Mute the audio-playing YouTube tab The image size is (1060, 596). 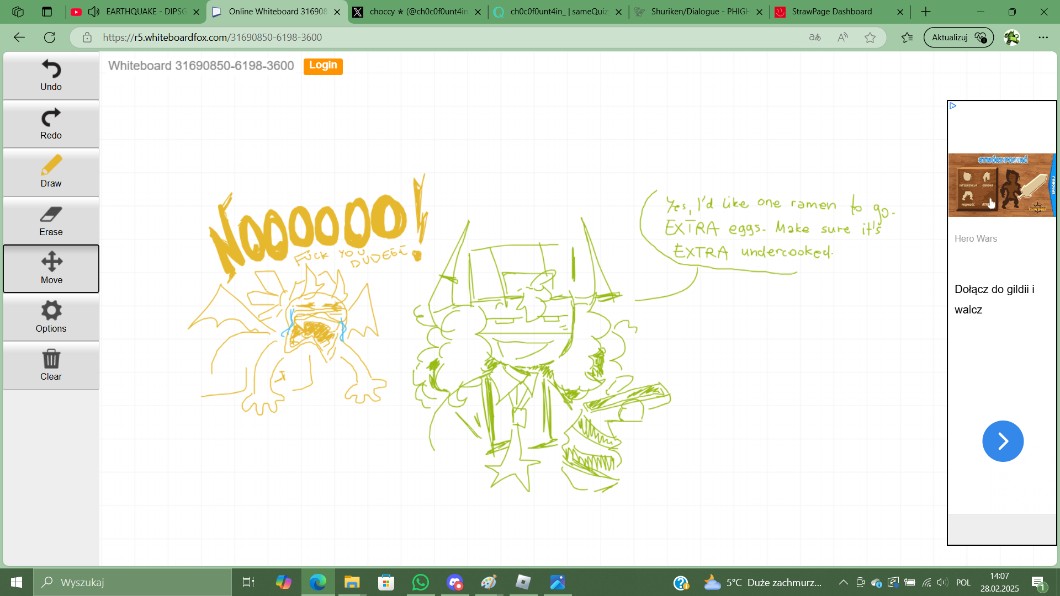pos(94,12)
